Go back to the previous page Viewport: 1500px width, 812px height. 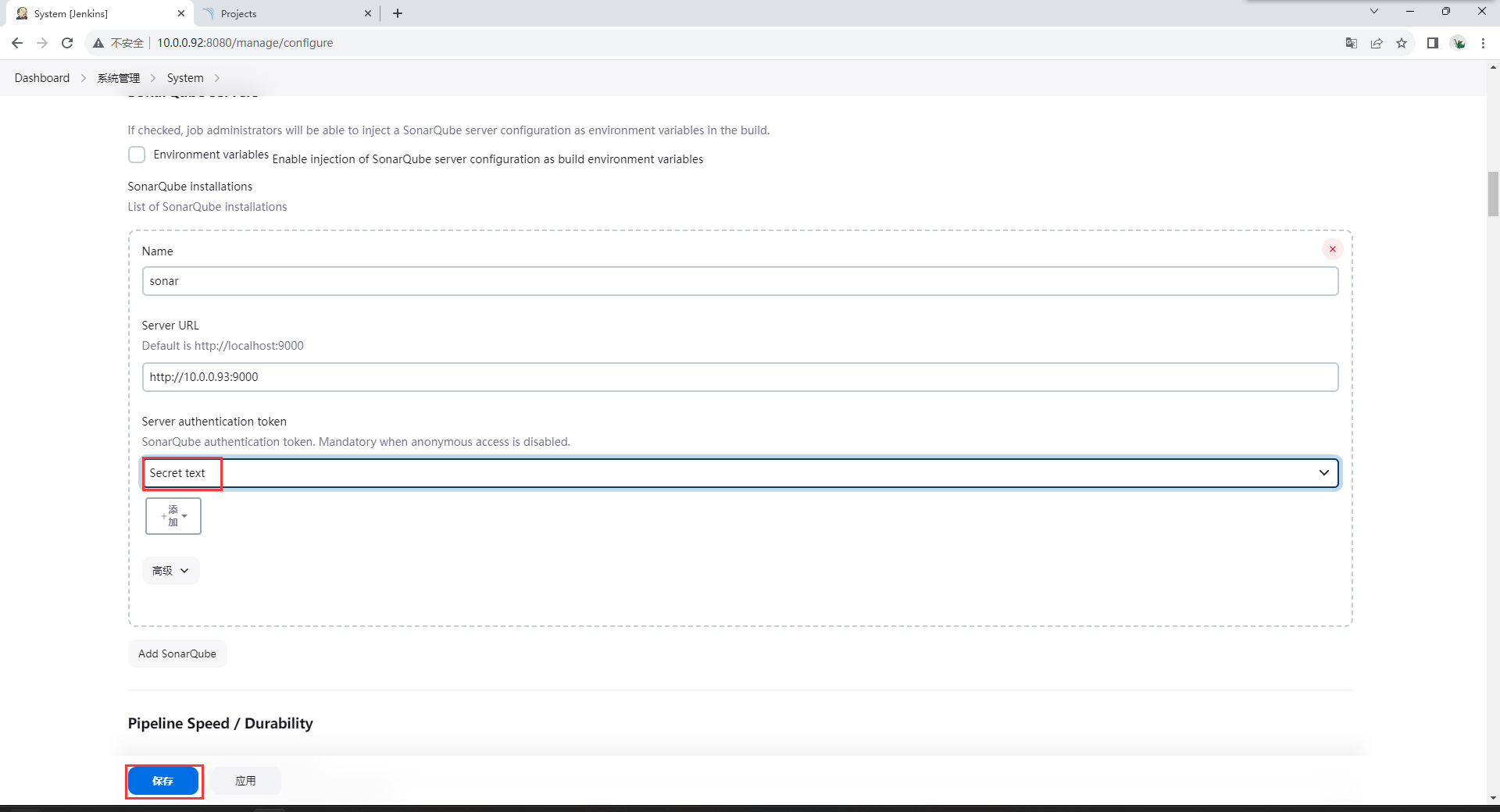coord(17,43)
